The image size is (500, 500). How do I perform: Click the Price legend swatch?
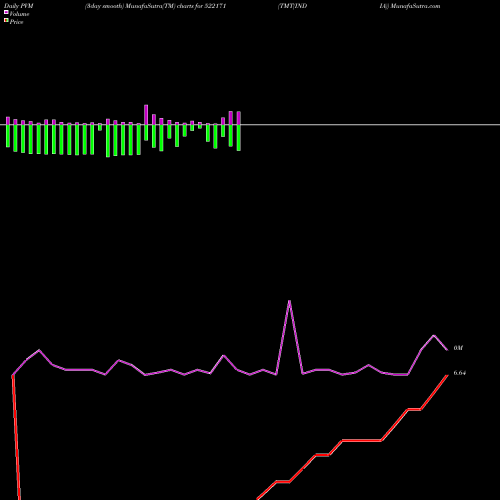[x=6, y=21]
